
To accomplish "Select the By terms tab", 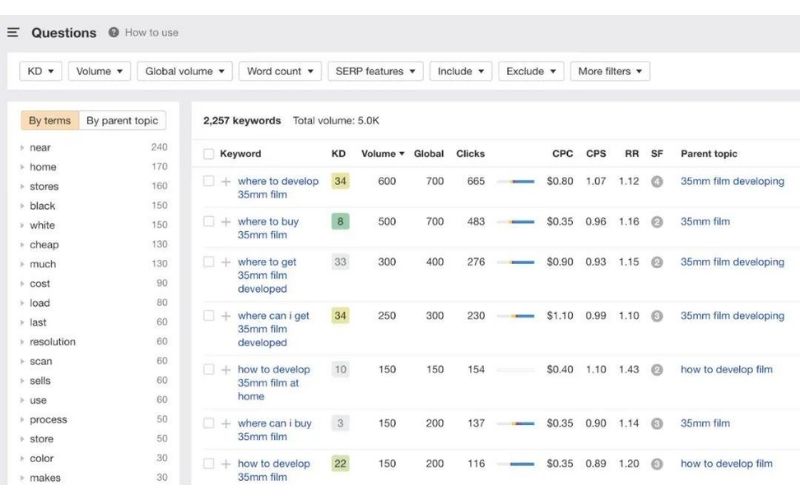I will [50, 120].
